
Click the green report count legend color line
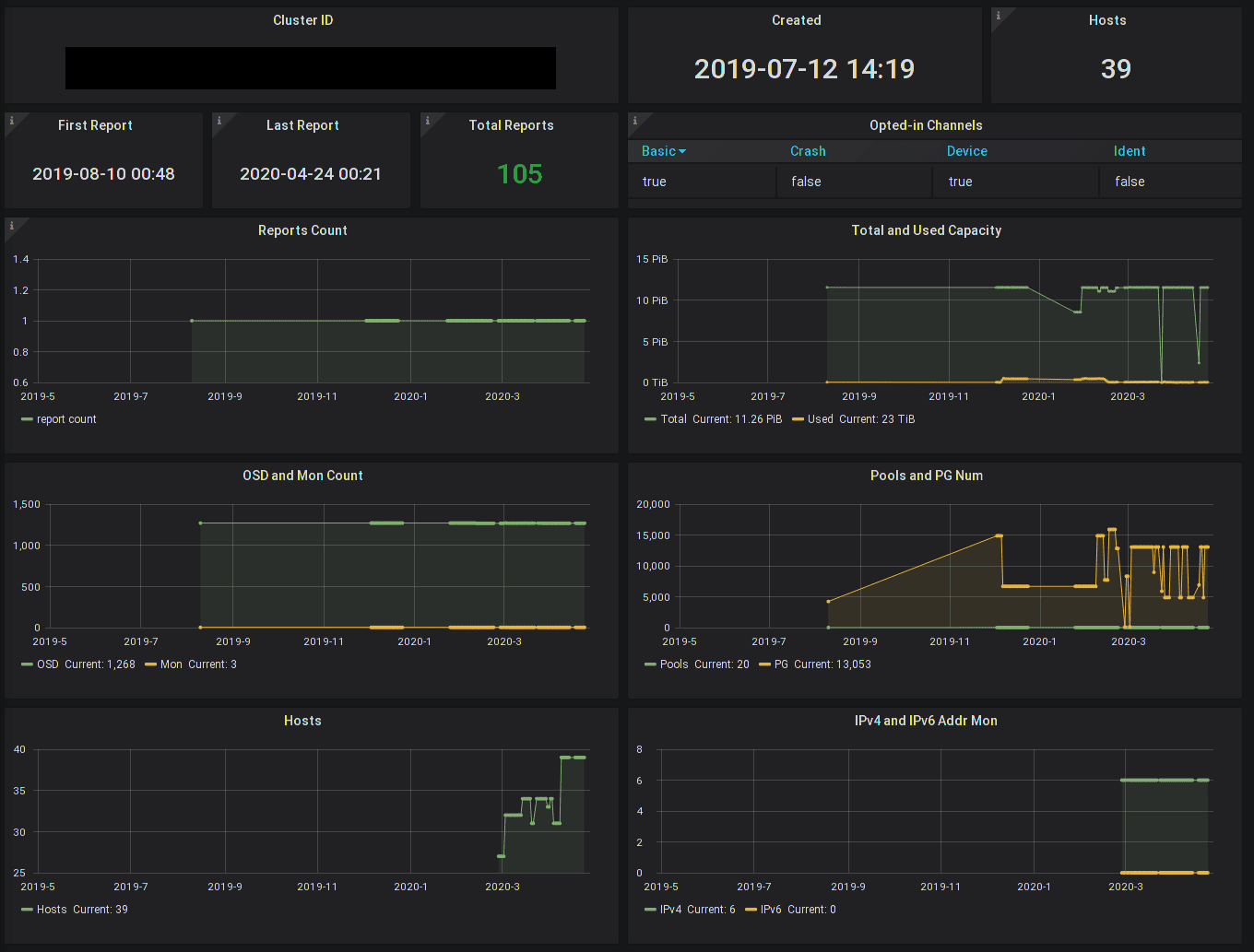tap(27, 419)
